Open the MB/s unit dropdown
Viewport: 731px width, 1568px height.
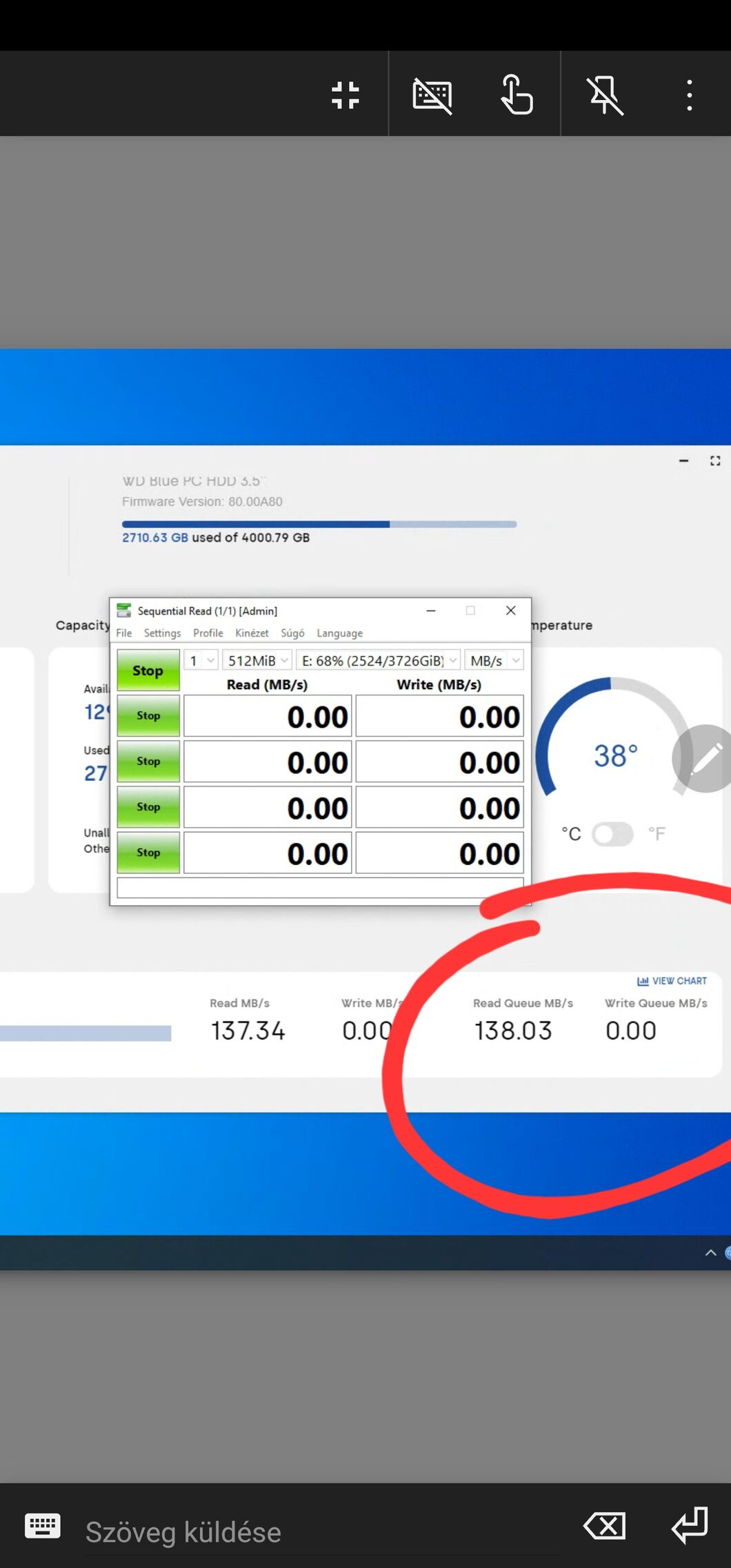point(494,660)
